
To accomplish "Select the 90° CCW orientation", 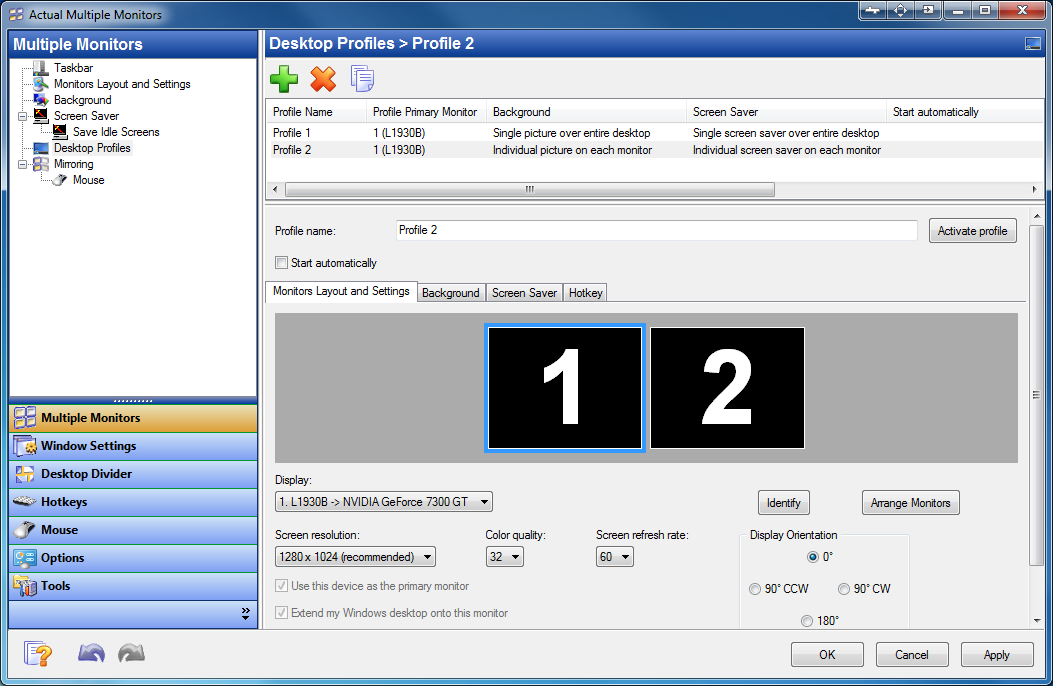I will tap(755, 589).
